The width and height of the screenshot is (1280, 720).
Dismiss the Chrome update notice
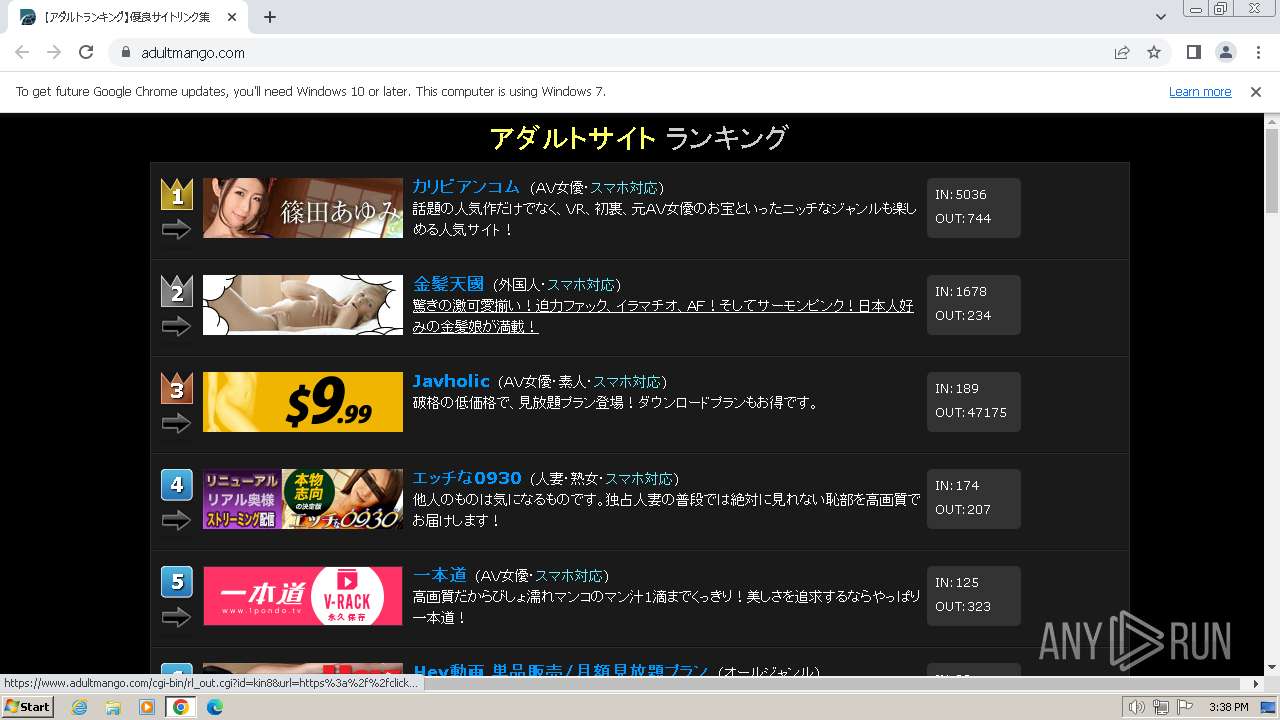(1256, 92)
